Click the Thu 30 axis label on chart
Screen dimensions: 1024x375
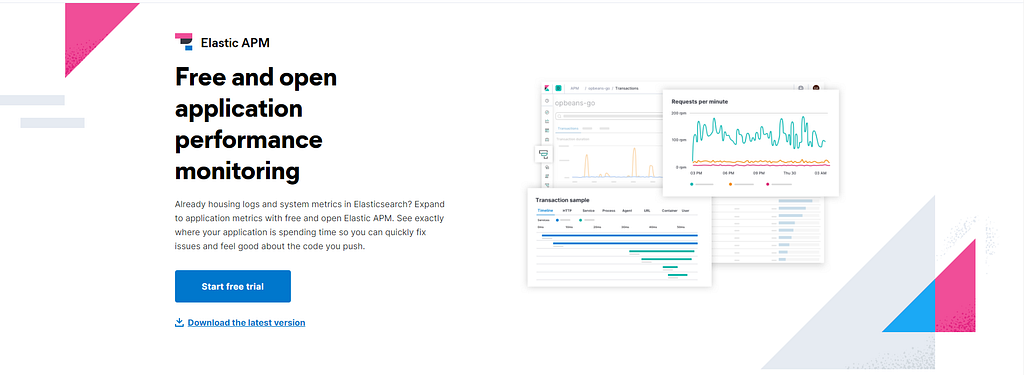coord(790,173)
